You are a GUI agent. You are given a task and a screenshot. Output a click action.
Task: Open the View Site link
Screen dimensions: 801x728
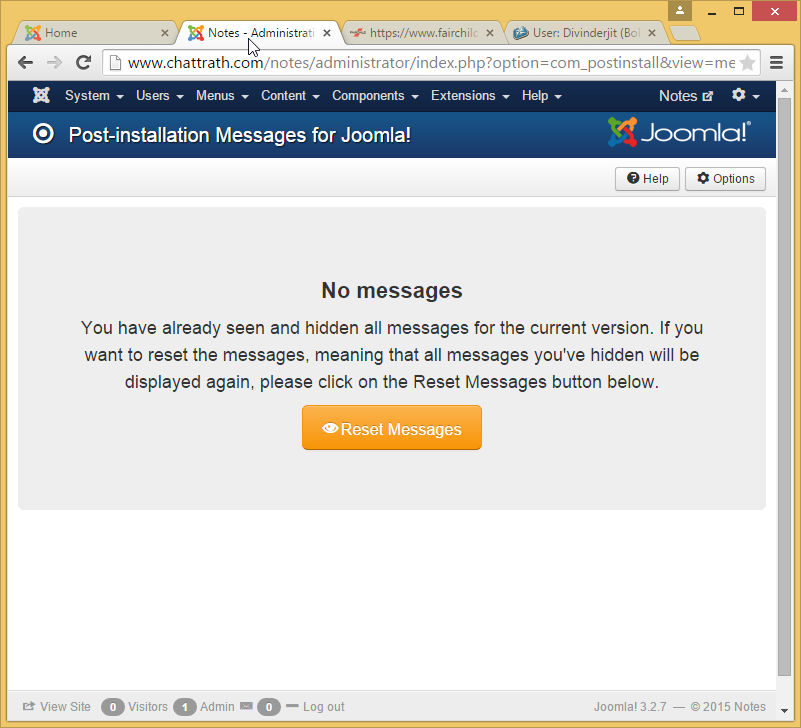57,707
